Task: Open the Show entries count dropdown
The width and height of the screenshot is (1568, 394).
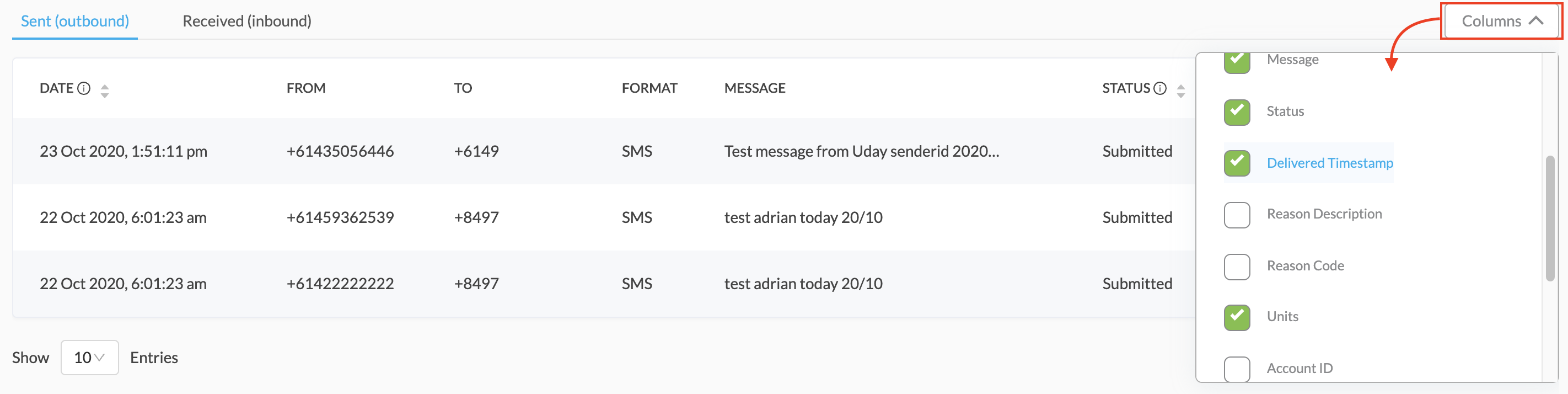Action: pyautogui.click(x=89, y=358)
